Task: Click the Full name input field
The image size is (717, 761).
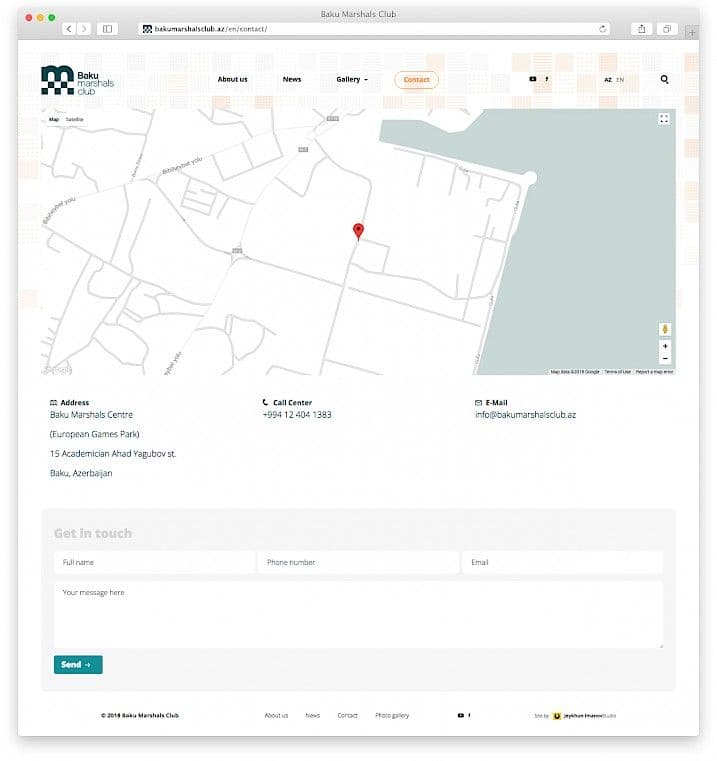Action: (154, 563)
